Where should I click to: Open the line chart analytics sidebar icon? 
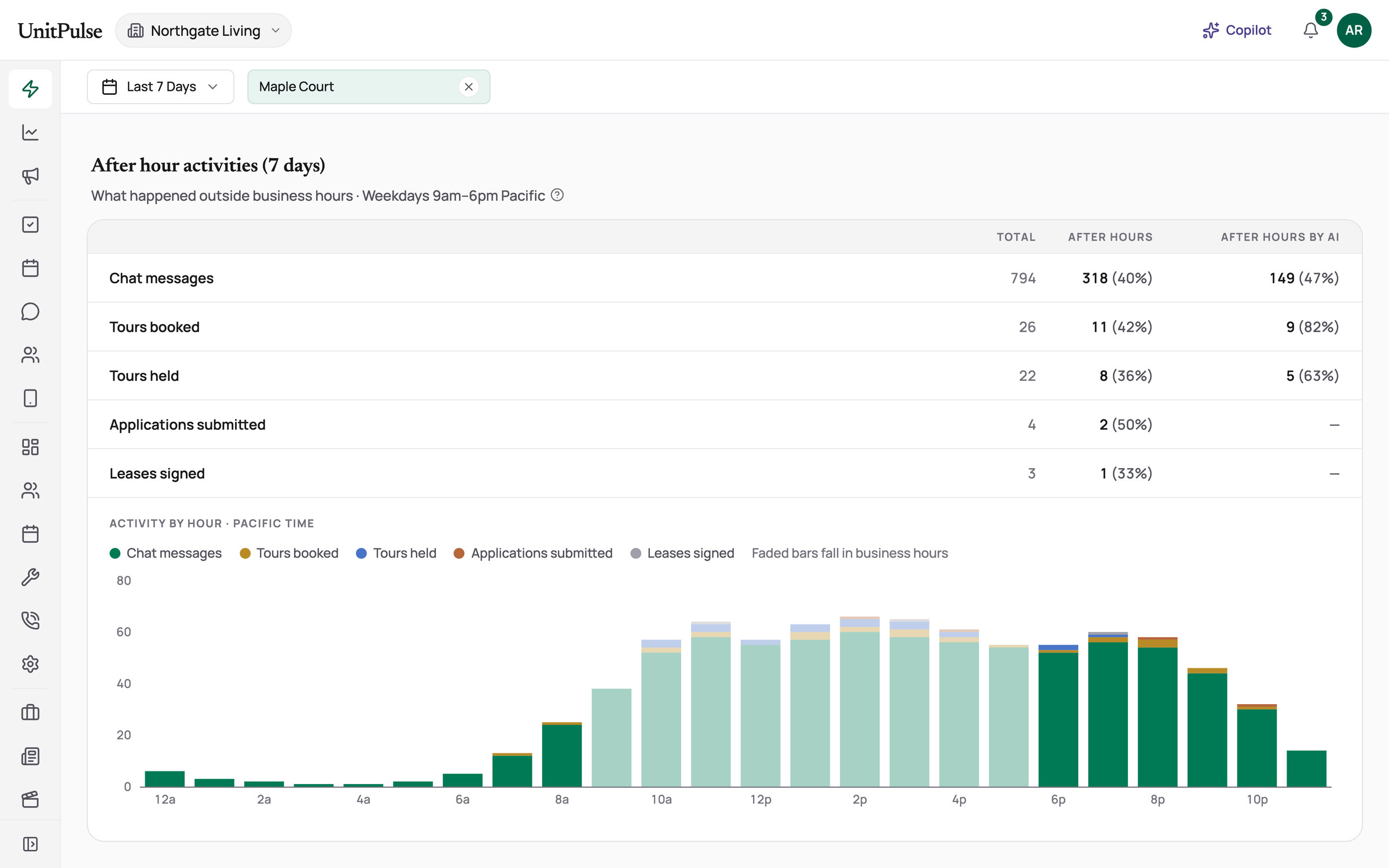(30, 133)
